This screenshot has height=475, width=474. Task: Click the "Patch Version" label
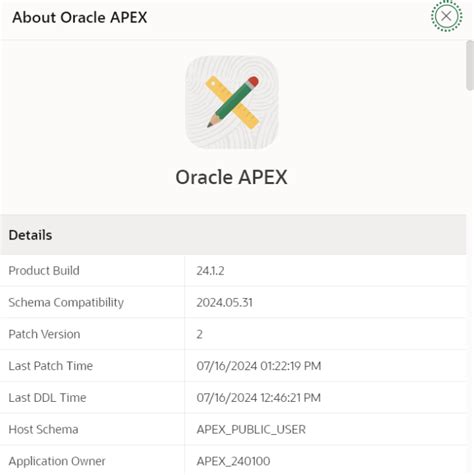pos(44,334)
